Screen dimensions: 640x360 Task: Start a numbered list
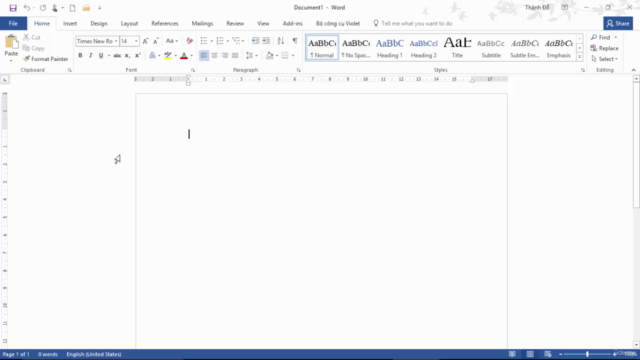click(x=220, y=41)
